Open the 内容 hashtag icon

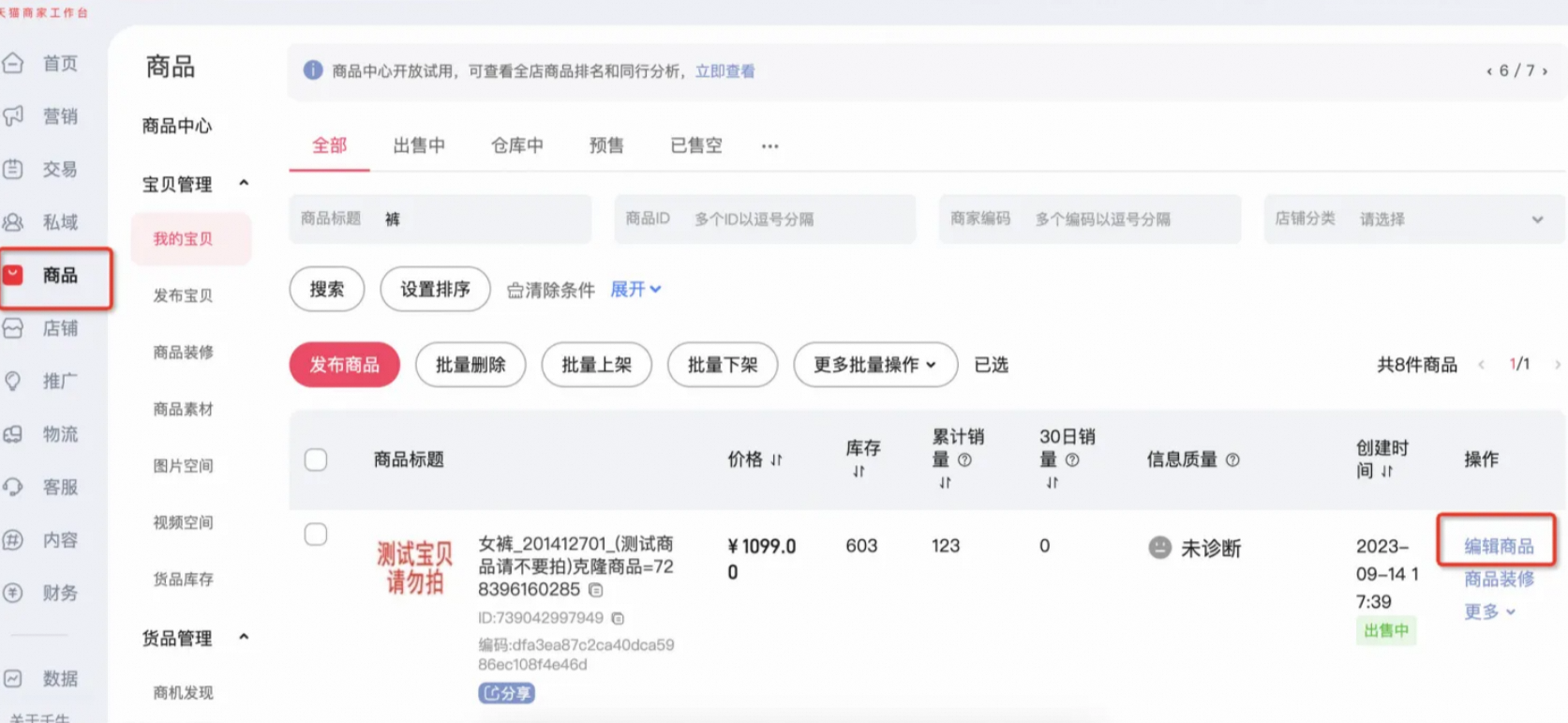[13, 540]
